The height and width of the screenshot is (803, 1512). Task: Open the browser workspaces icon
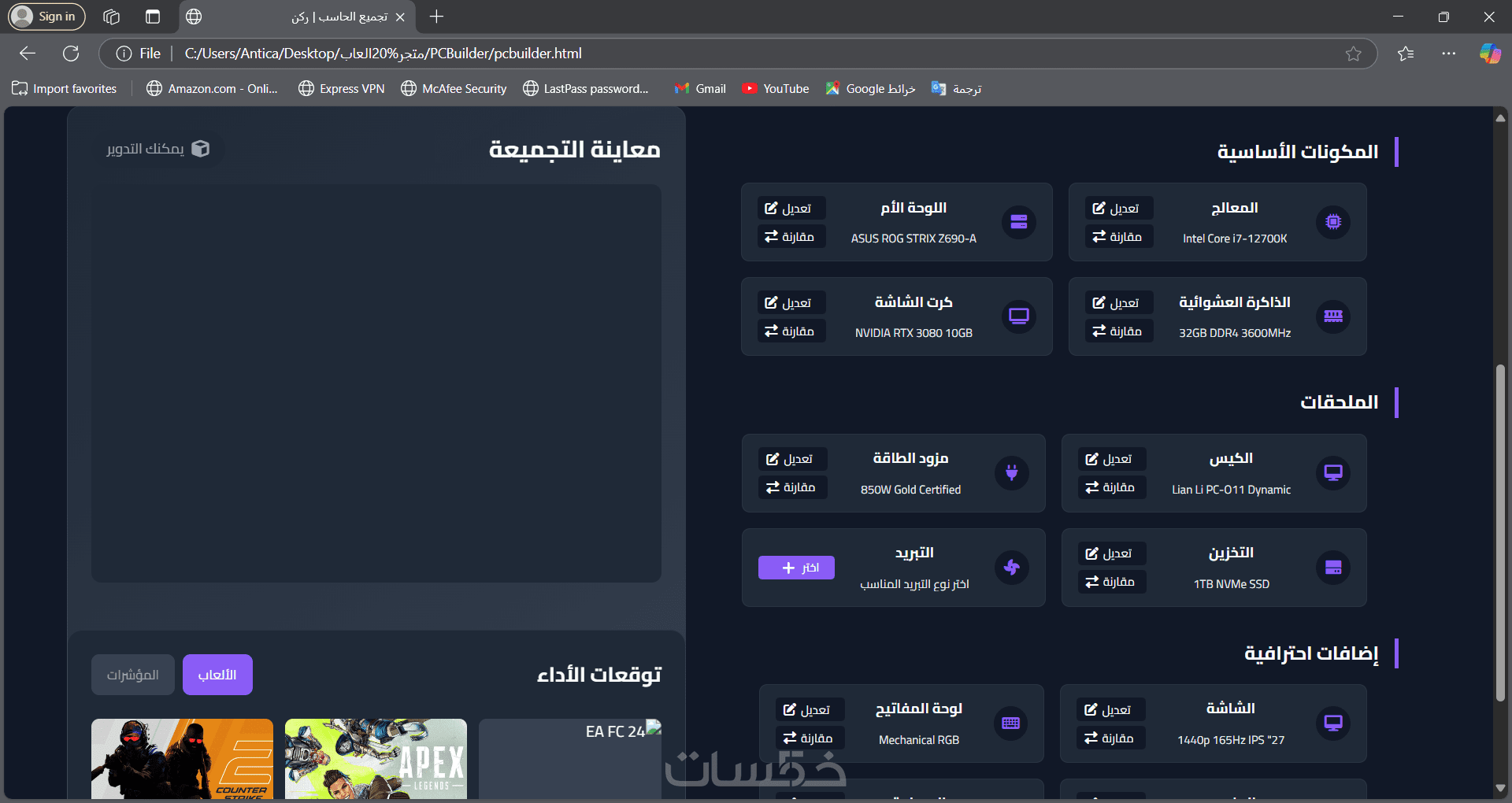(x=111, y=17)
